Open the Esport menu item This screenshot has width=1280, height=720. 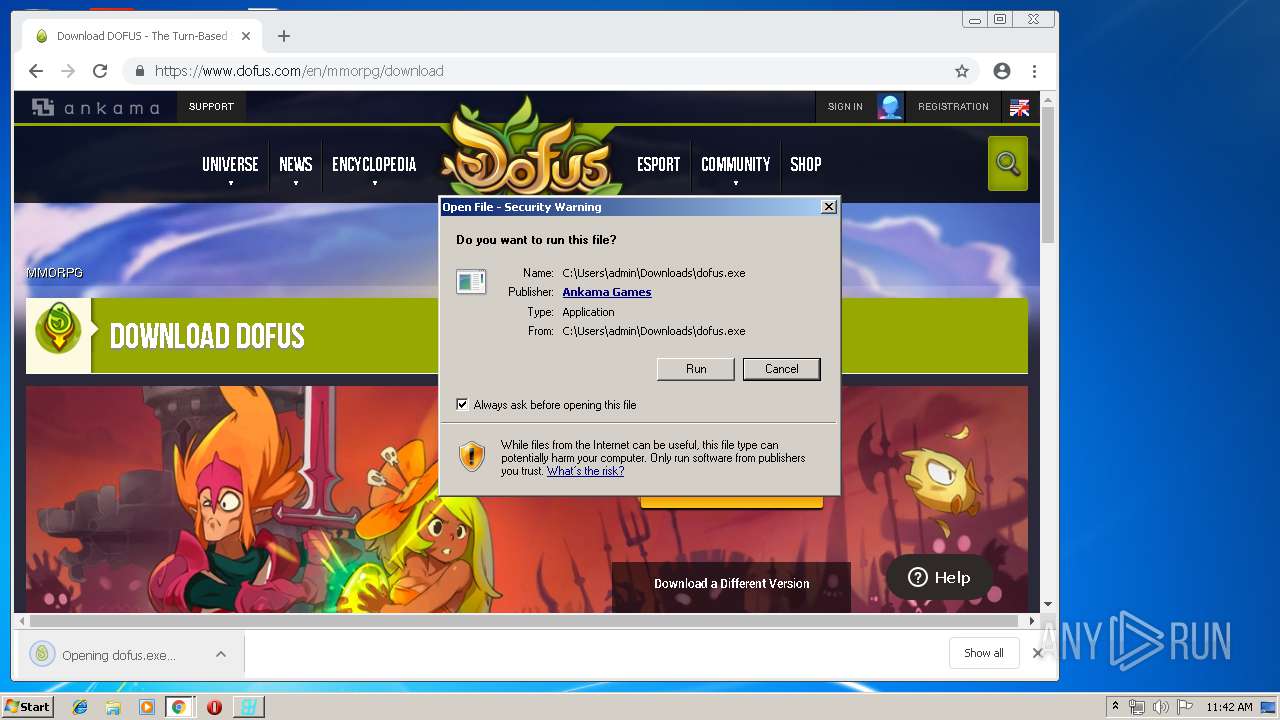tap(658, 165)
